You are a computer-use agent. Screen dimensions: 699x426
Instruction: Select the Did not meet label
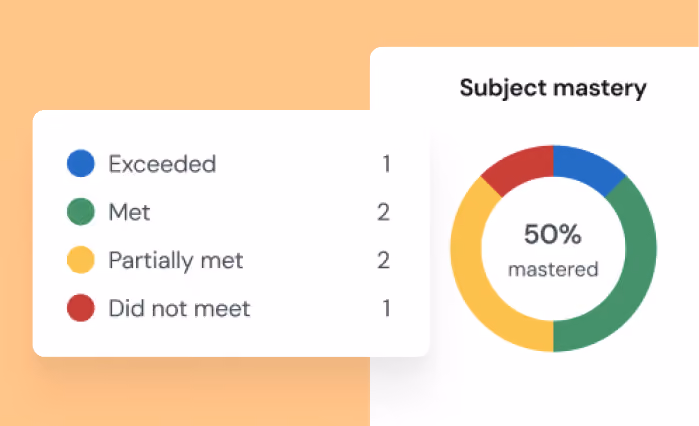pyautogui.click(x=179, y=308)
